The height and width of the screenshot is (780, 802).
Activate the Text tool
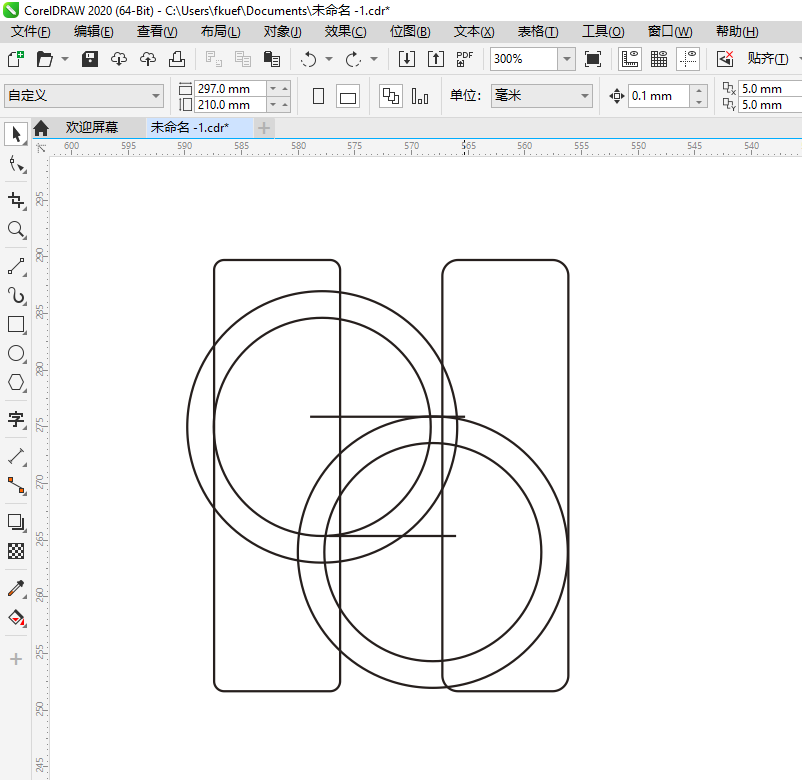[16, 419]
